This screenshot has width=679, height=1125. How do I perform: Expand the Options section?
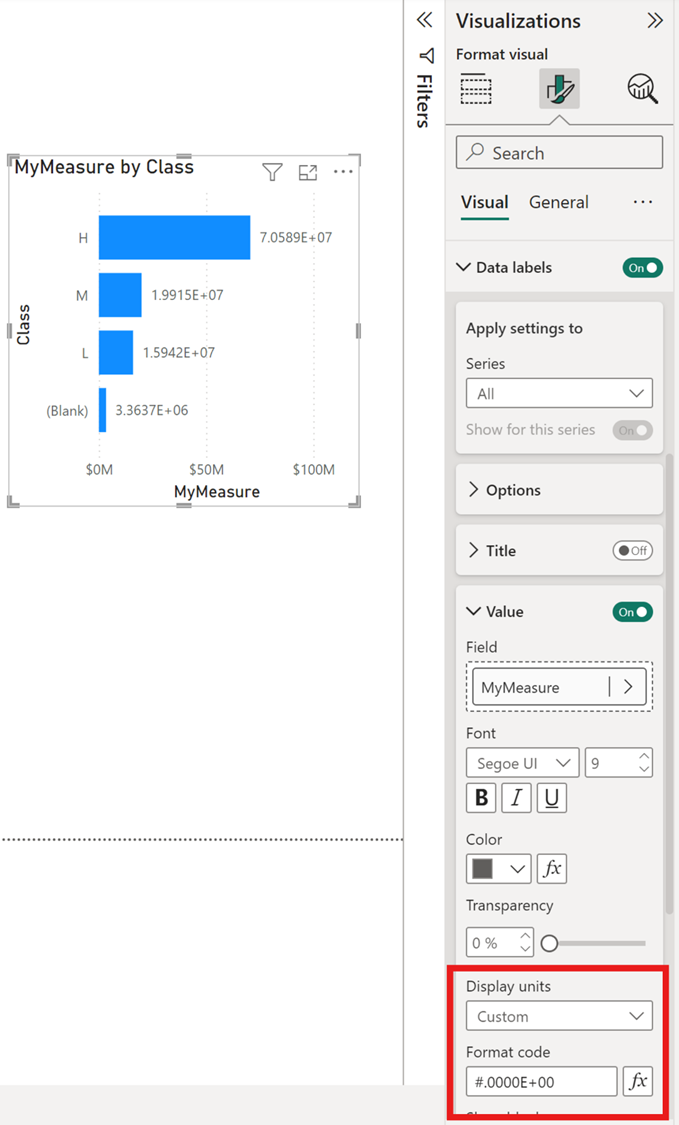click(x=473, y=490)
